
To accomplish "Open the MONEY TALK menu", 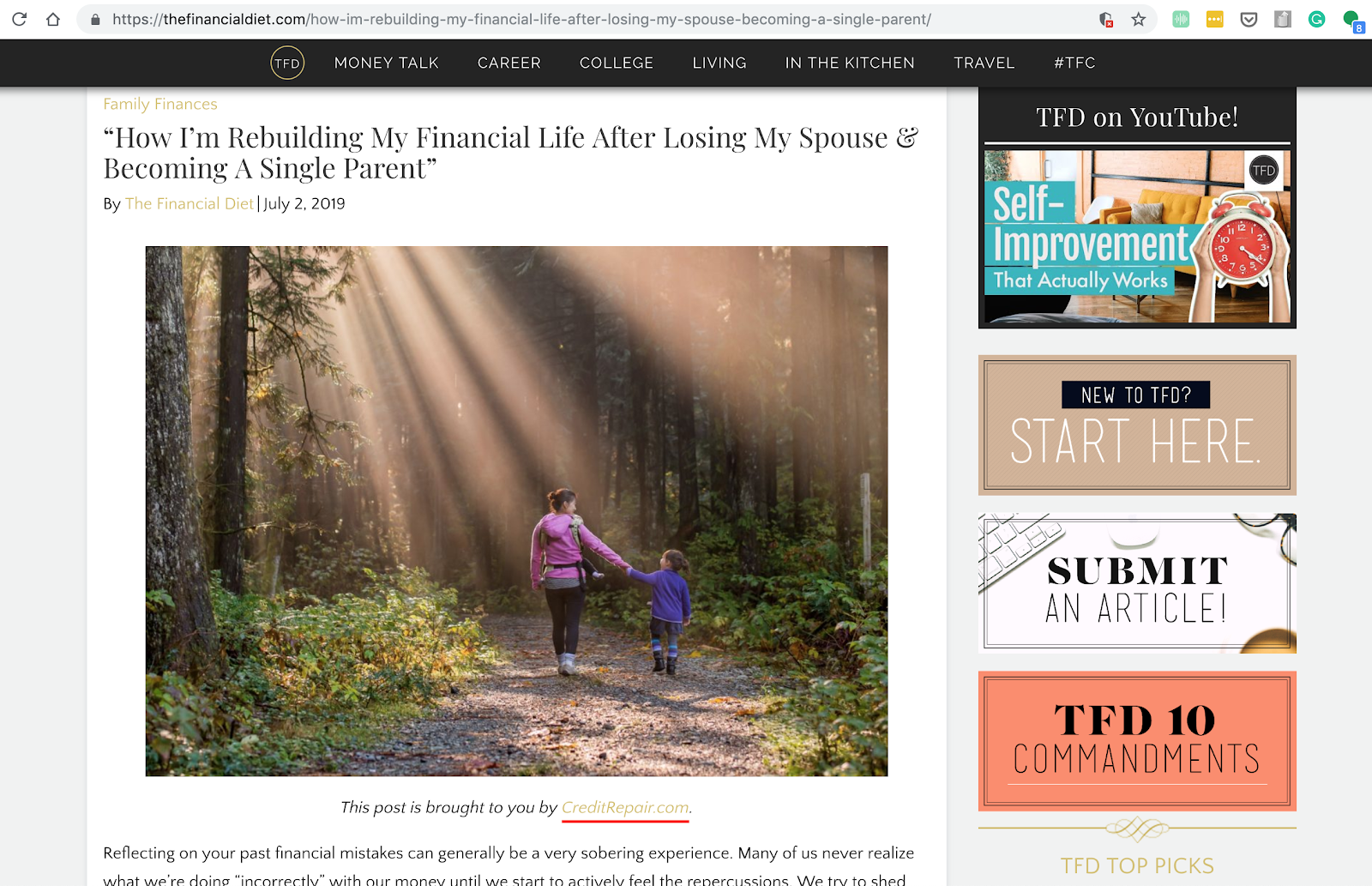I will 387,63.
